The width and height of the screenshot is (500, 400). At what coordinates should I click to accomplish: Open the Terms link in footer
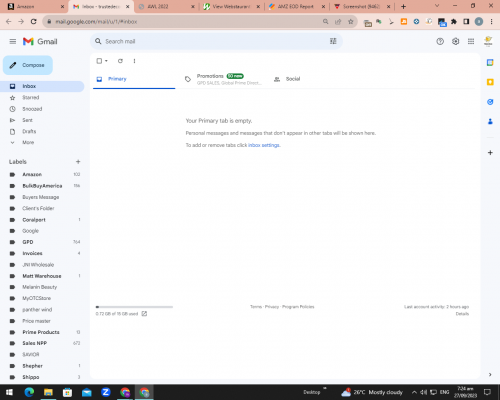pyautogui.click(x=256, y=307)
